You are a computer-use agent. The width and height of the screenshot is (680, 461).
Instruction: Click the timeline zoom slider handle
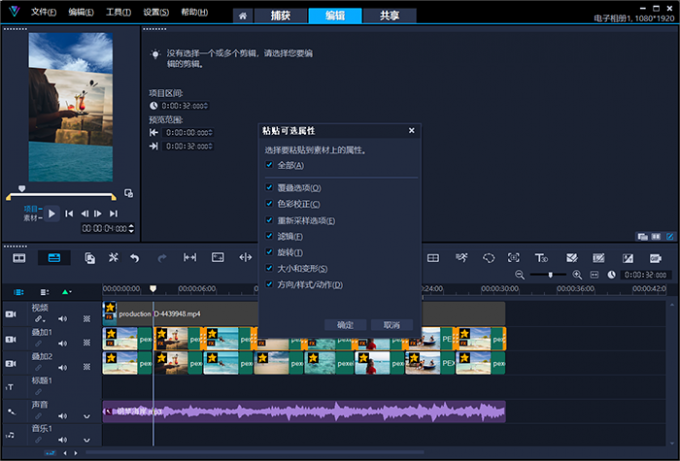pyautogui.click(x=550, y=275)
